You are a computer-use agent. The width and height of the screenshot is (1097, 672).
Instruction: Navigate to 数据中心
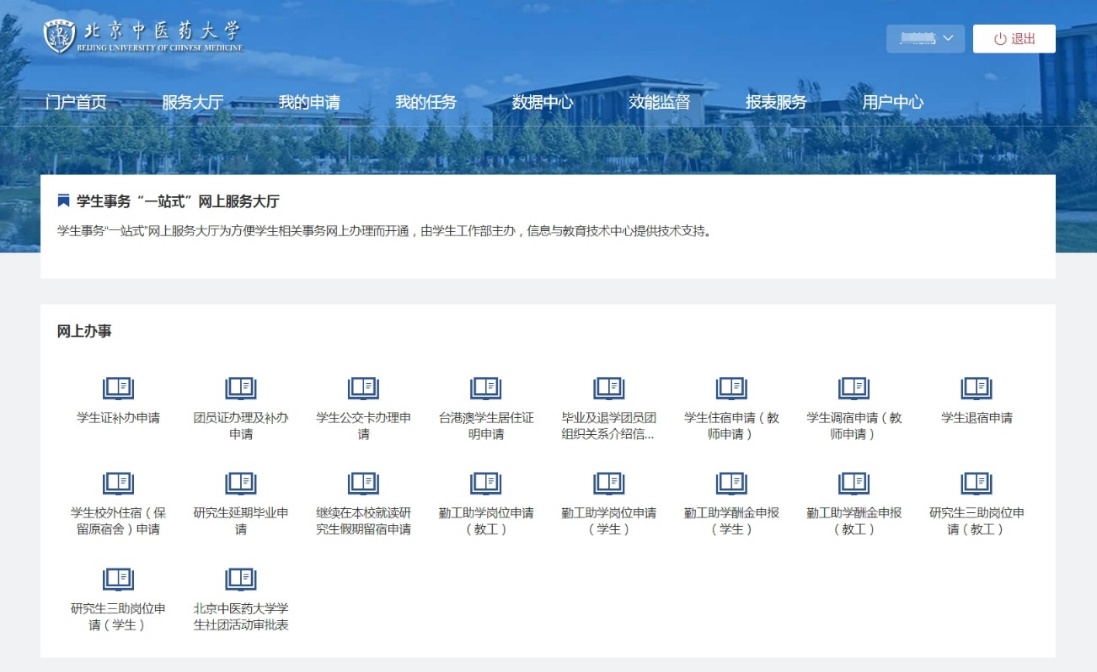coord(542,102)
